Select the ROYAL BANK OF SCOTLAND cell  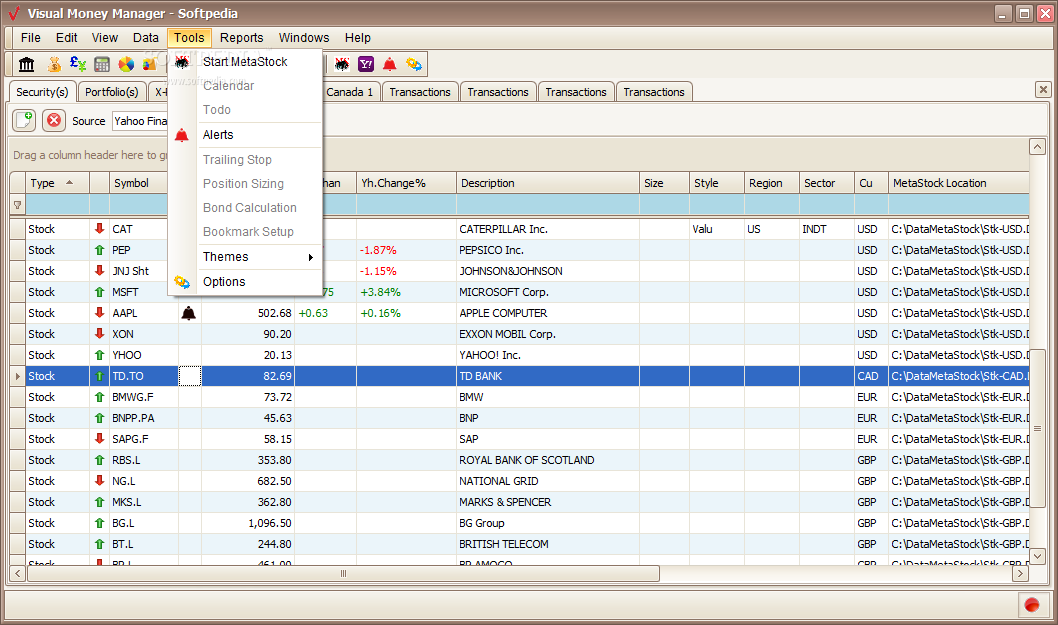(x=547, y=460)
